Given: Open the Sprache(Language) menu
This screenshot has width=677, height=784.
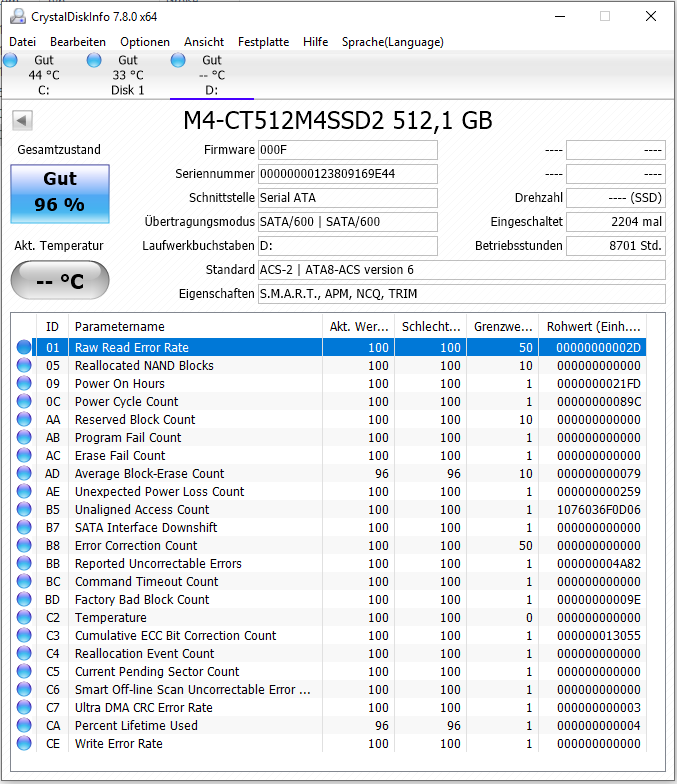Looking at the screenshot, I should [393, 42].
